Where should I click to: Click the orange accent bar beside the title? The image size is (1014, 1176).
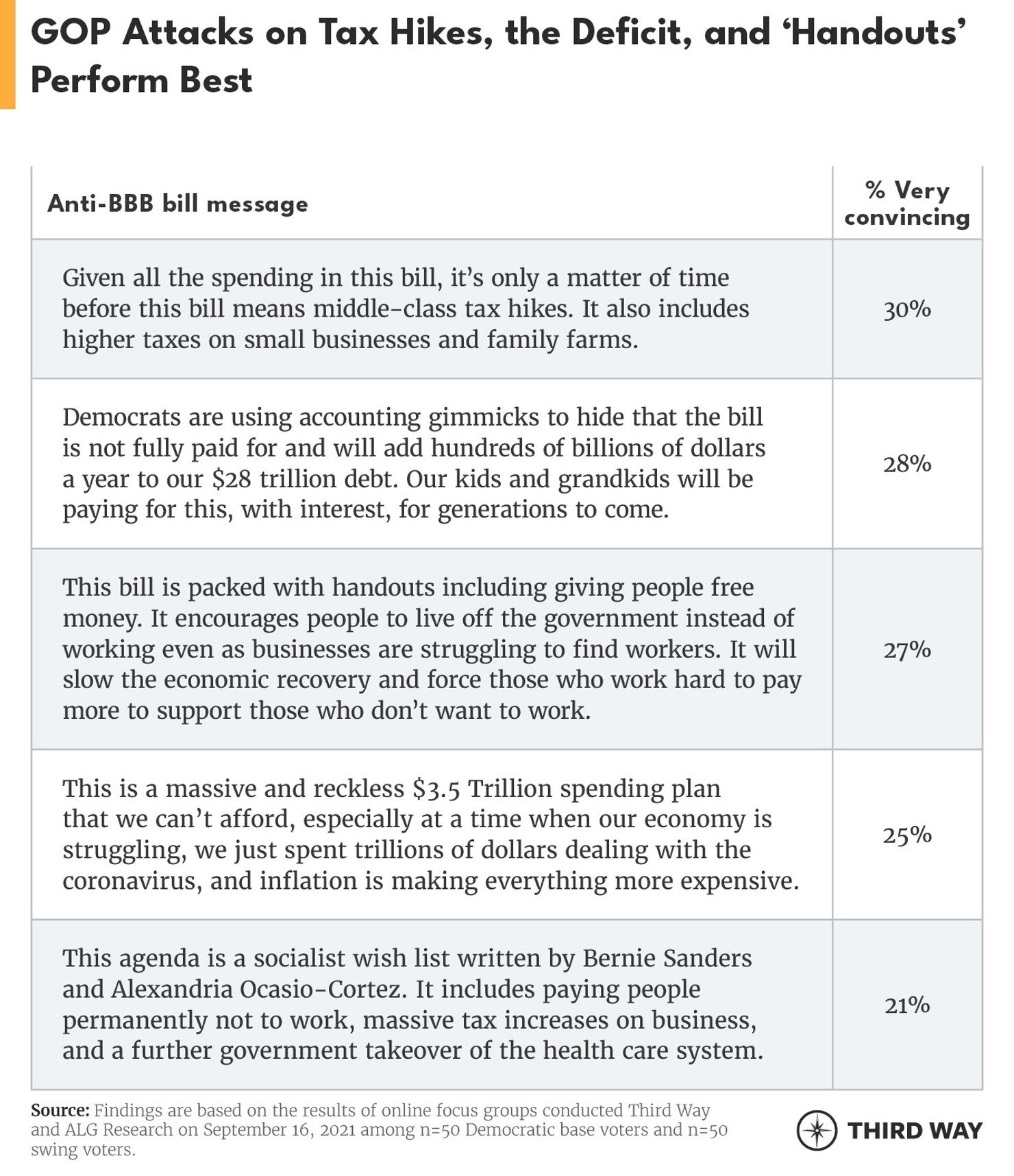point(7,55)
